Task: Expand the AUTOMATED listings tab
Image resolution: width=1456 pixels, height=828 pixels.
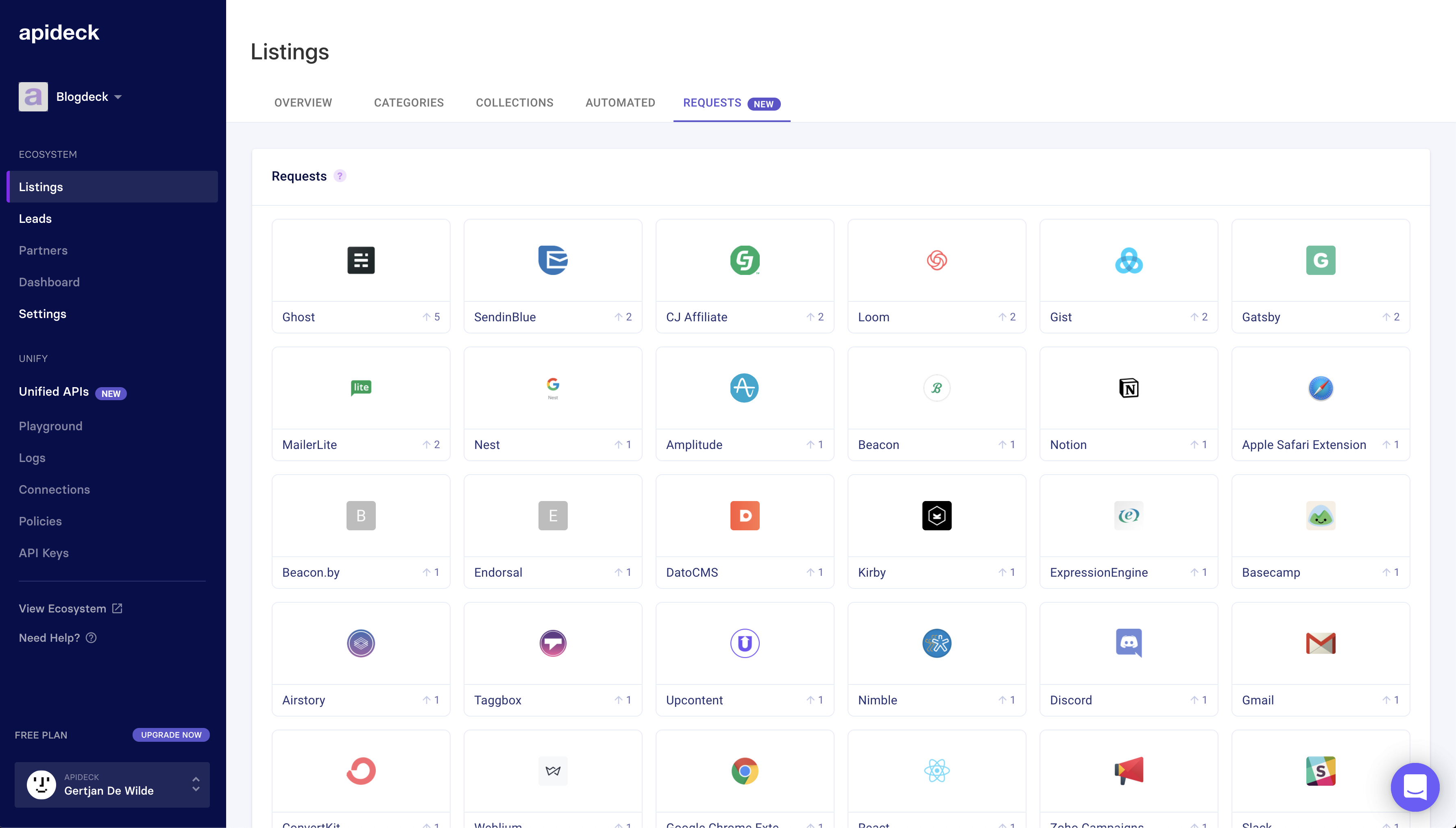Action: coord(620,103)
